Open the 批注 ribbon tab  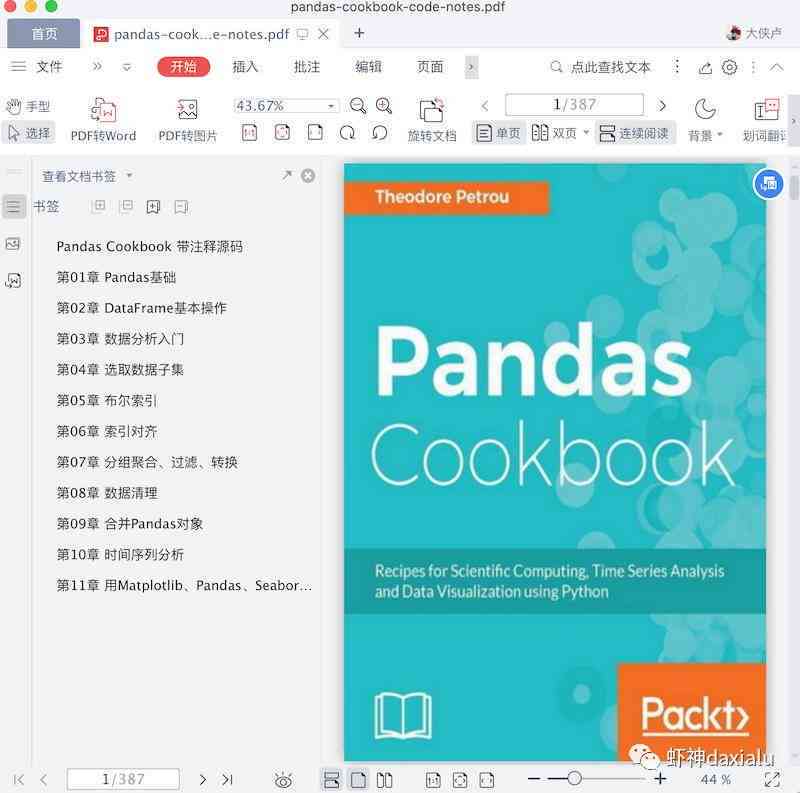coord(307,67)
